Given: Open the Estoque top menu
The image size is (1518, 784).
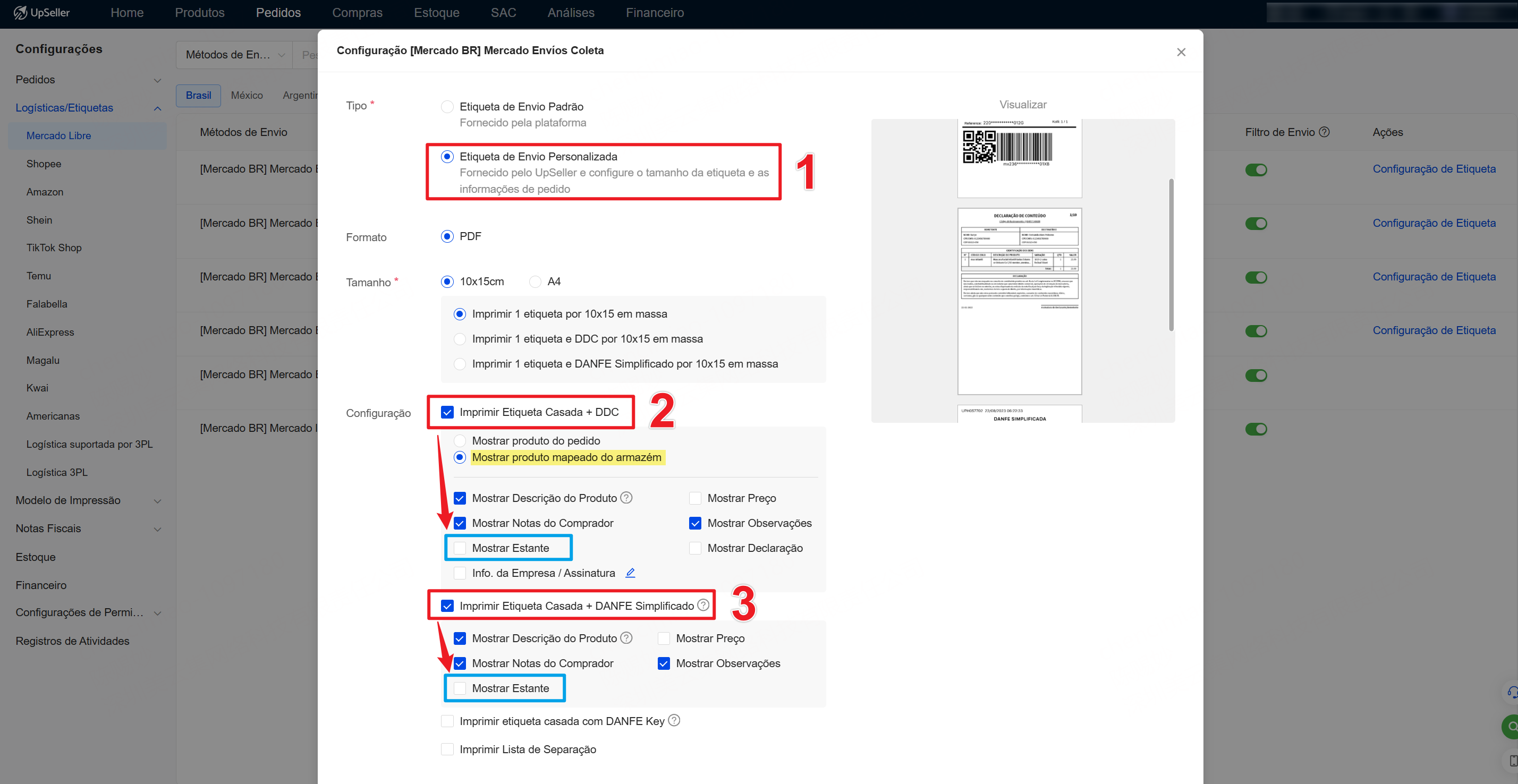Looking at the screenshot, I should (436, 12).
